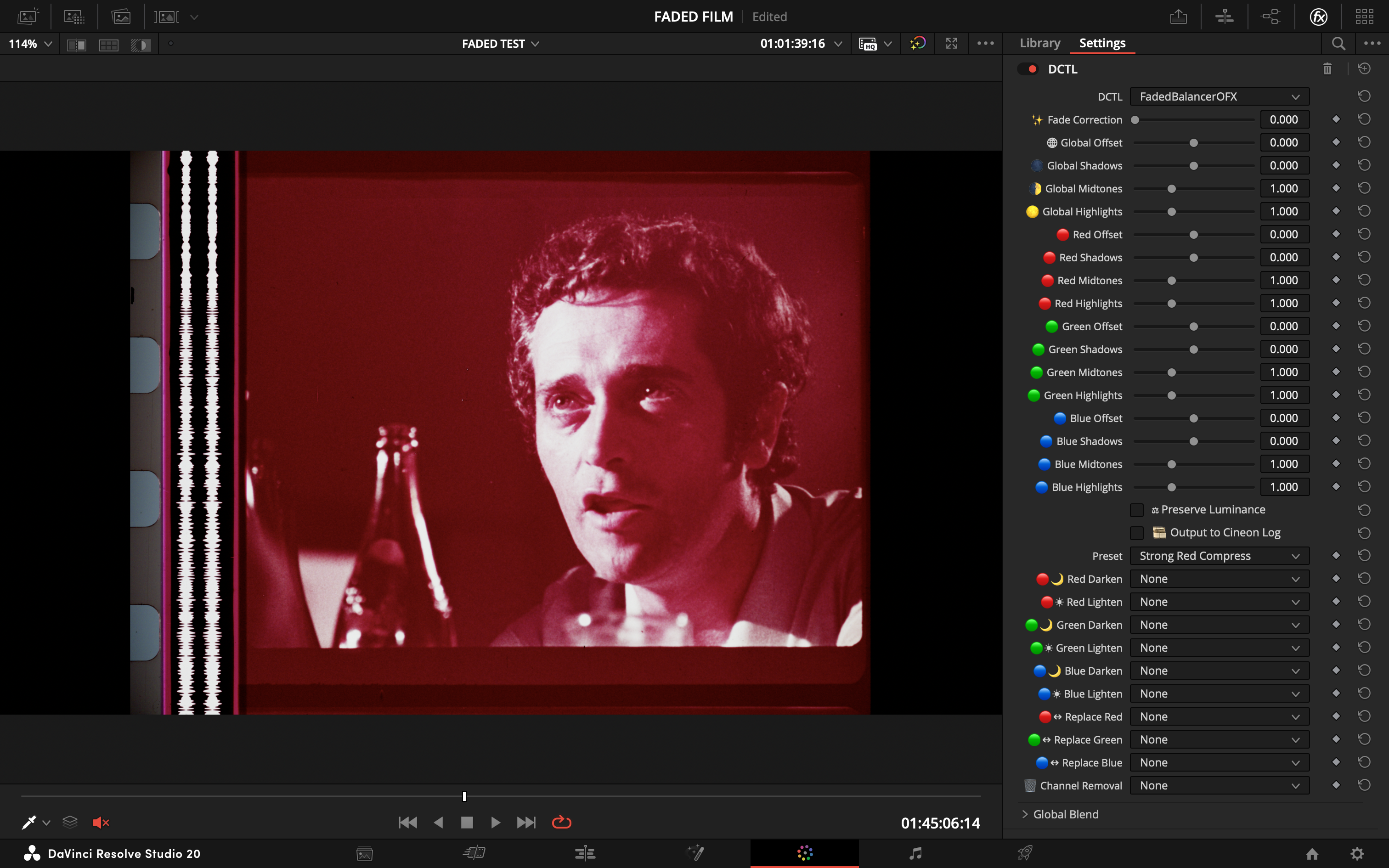This screenshot has width=1389, height=868.
Task: Click the Open FX icon in top bar
Action: 1318,17
